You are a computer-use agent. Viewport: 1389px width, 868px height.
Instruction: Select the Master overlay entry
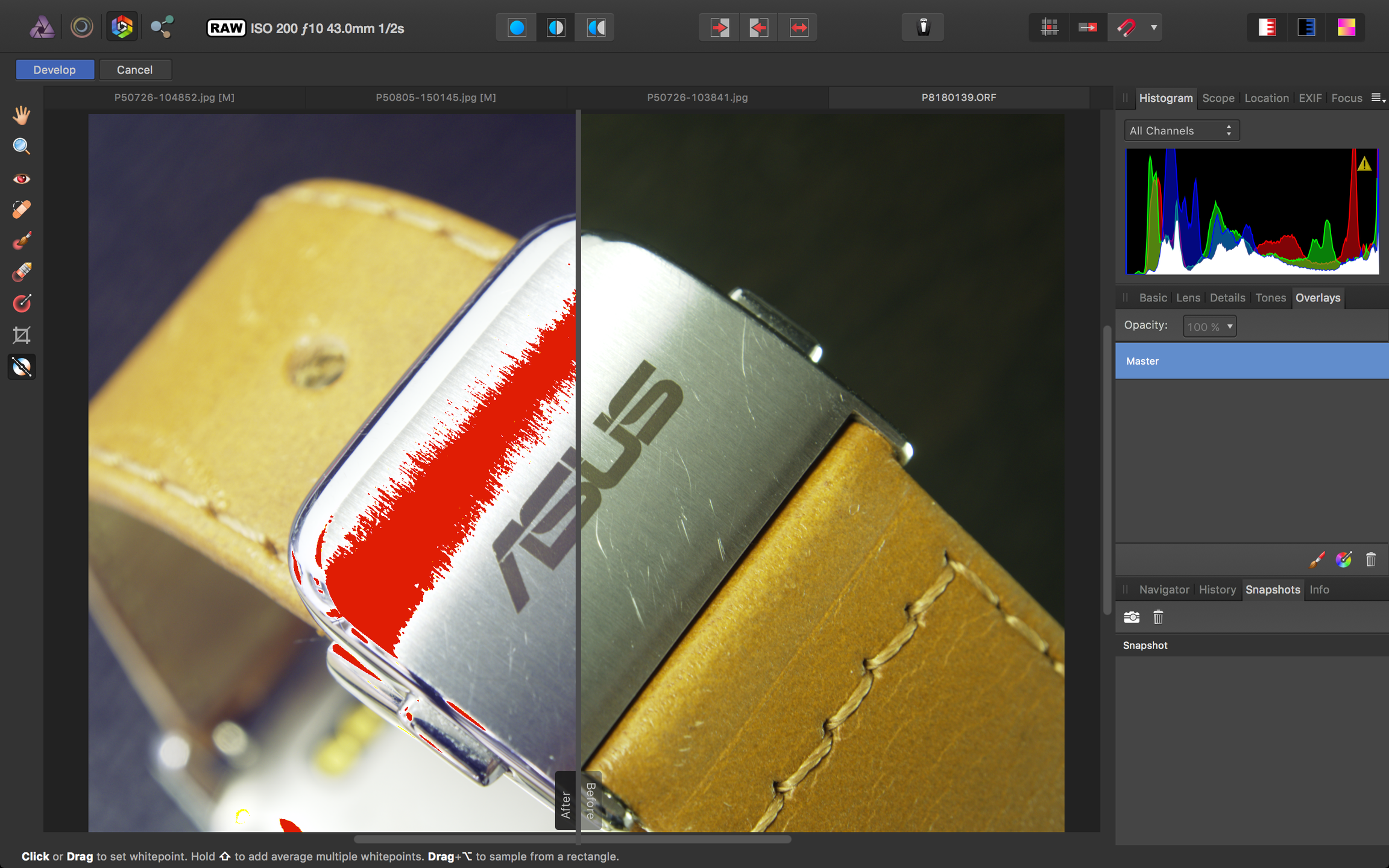click(1252, 361)
